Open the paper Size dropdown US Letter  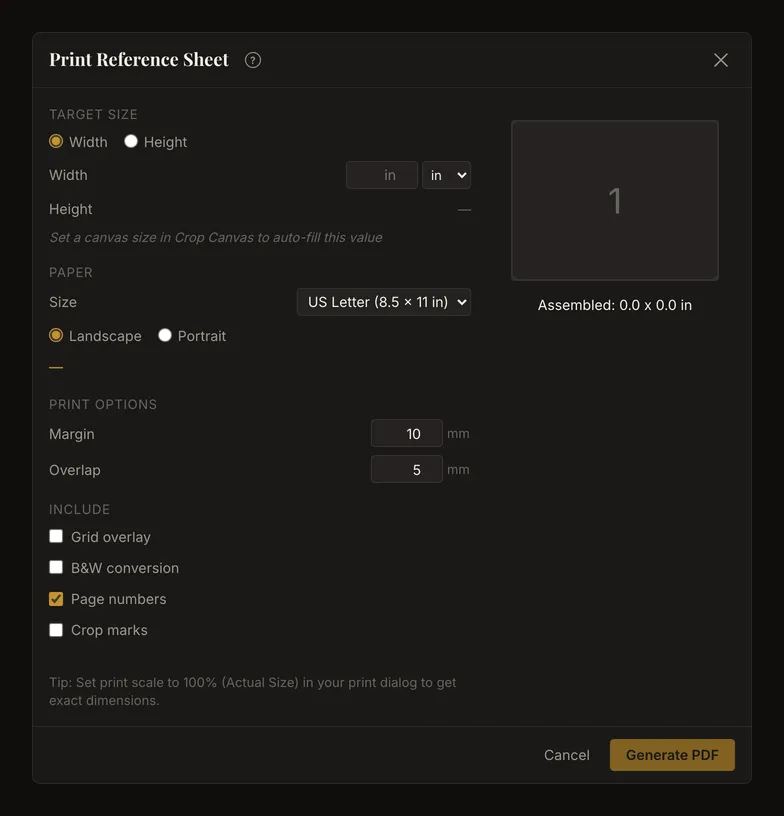tap(384, 302)
